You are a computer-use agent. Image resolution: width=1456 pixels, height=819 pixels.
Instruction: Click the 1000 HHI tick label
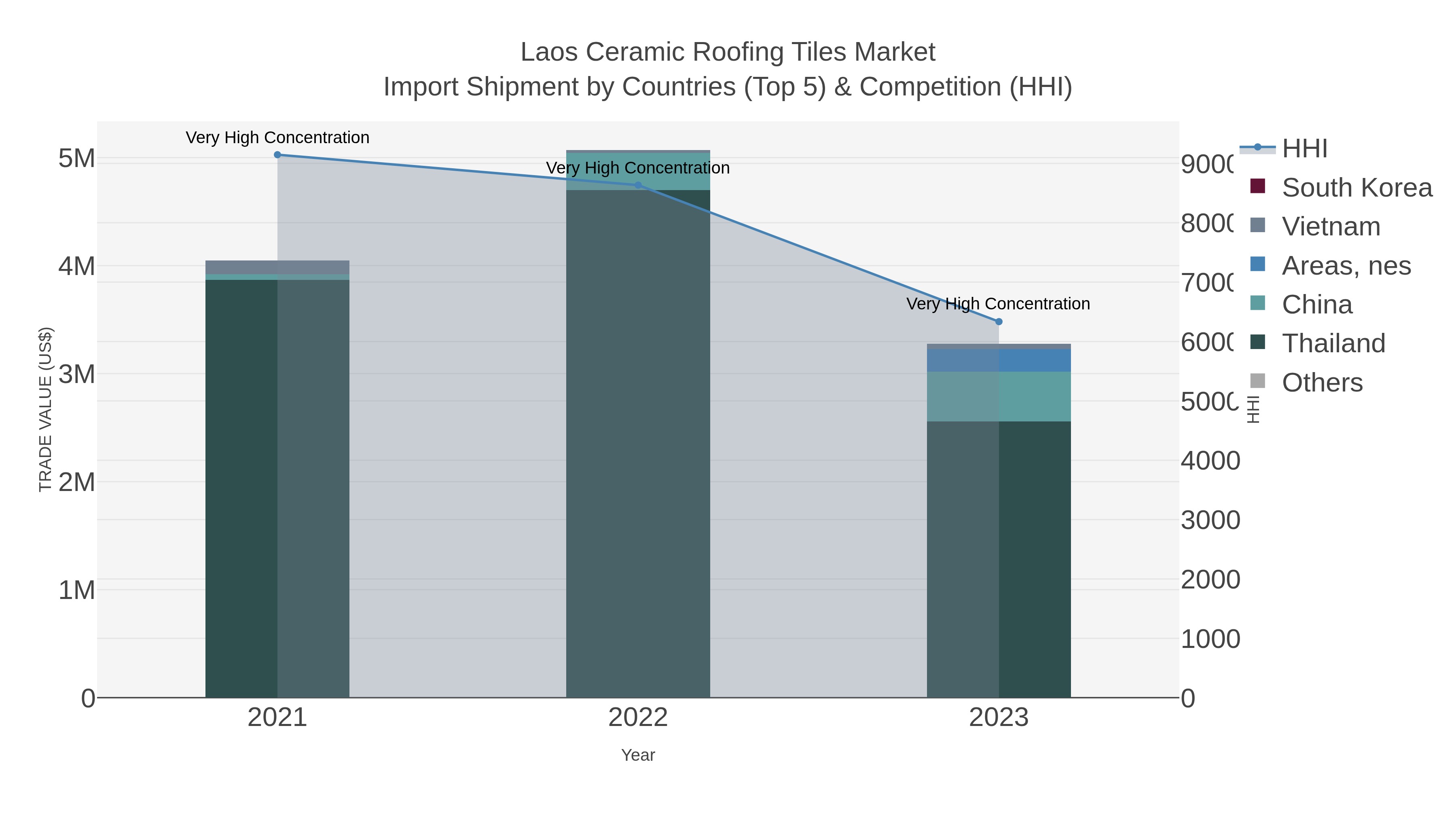1211,639
